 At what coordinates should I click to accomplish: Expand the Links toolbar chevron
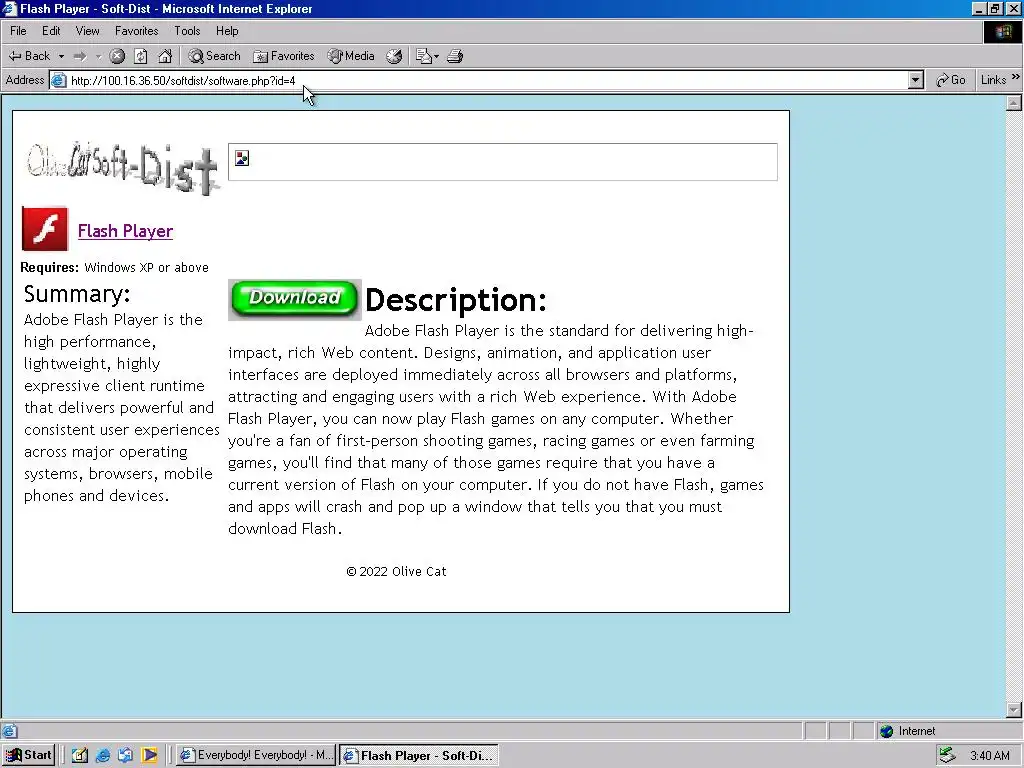tap(1016, 77)
